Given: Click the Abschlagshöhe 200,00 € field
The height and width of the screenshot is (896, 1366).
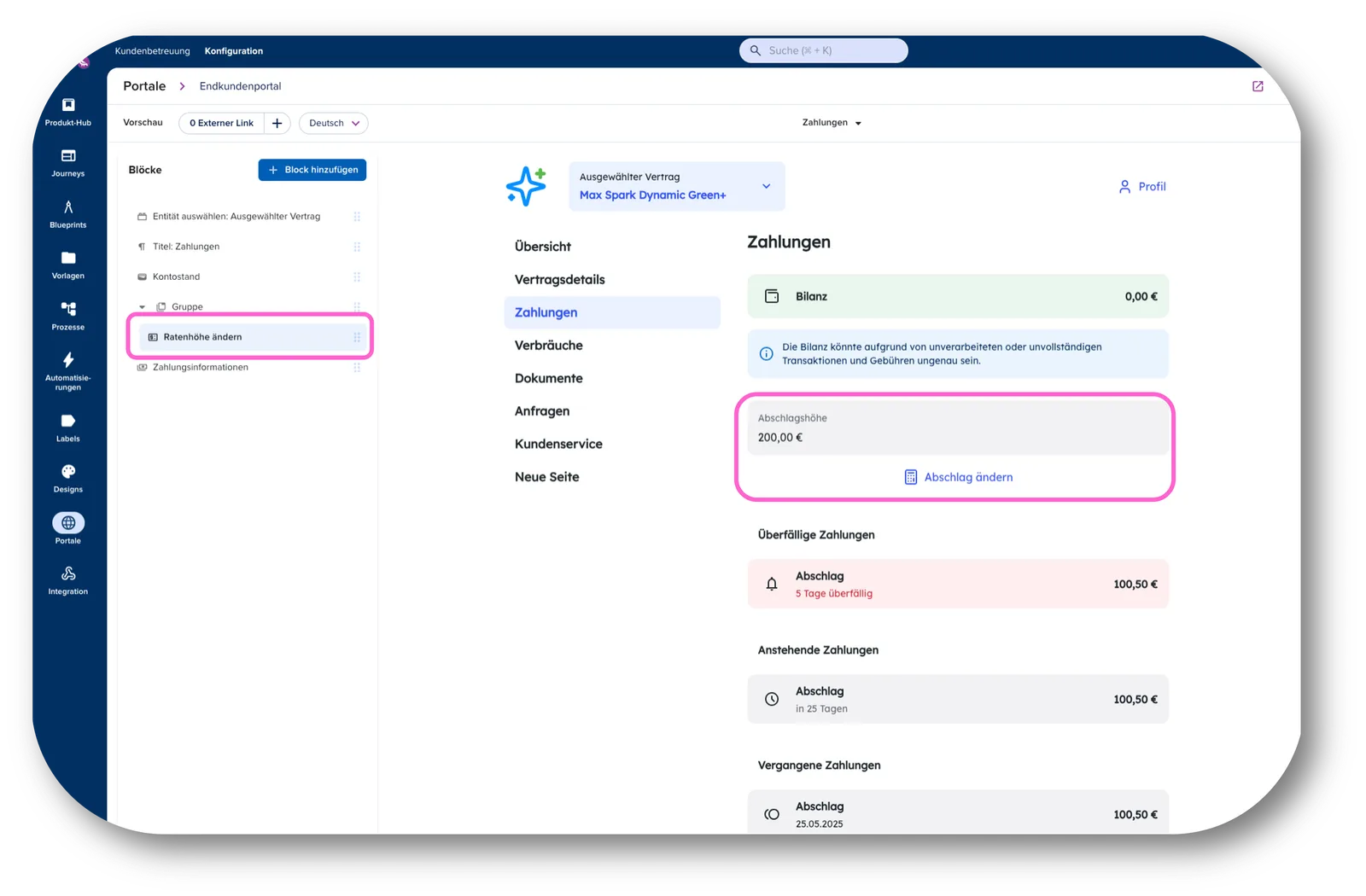Looking at the screenshot, I should tap(958, 428).
